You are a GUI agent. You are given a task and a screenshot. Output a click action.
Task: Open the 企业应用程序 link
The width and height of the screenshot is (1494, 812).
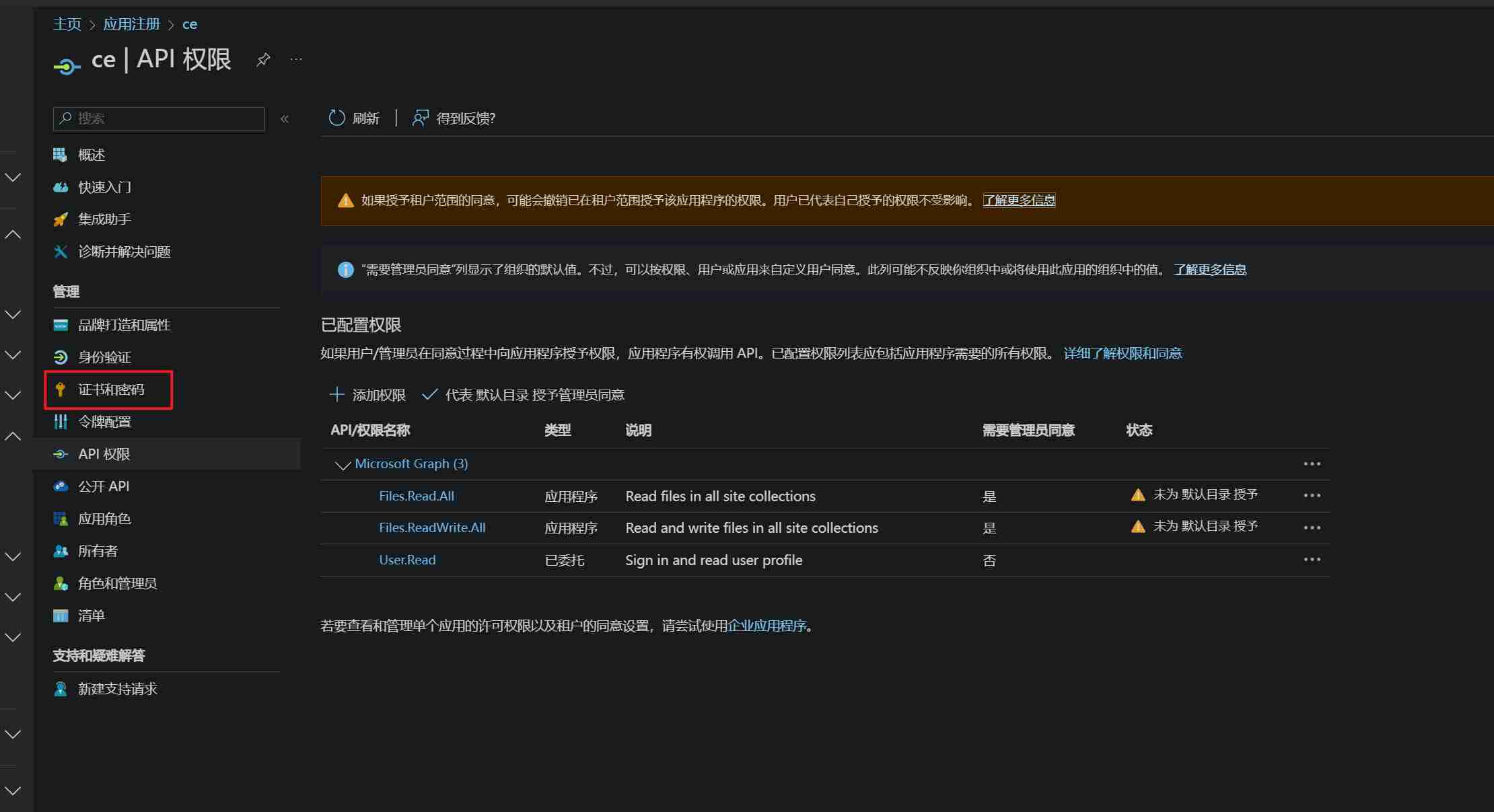click(x=768, y=626)
